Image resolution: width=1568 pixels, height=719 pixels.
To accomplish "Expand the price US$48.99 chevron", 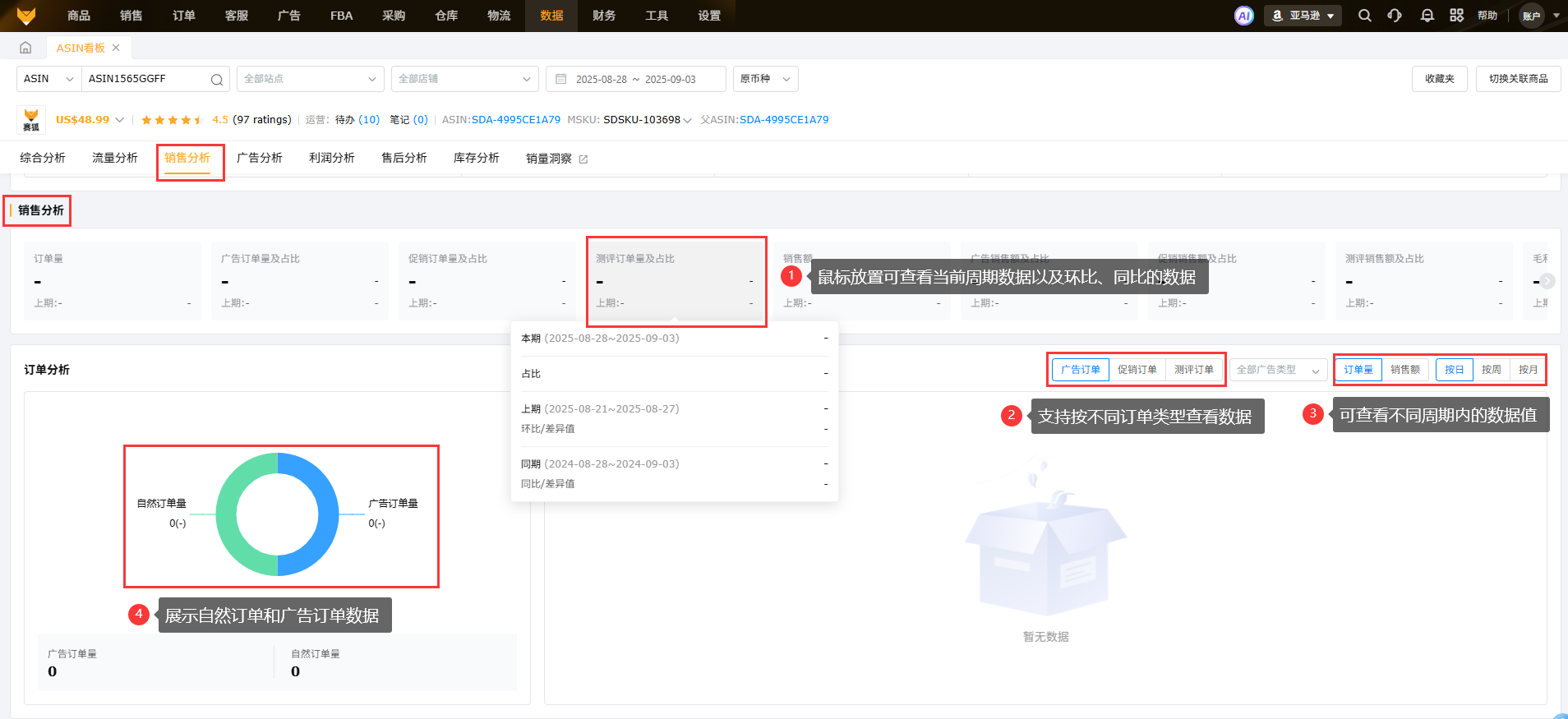I will pyautogui.click(x=120, y=120).
